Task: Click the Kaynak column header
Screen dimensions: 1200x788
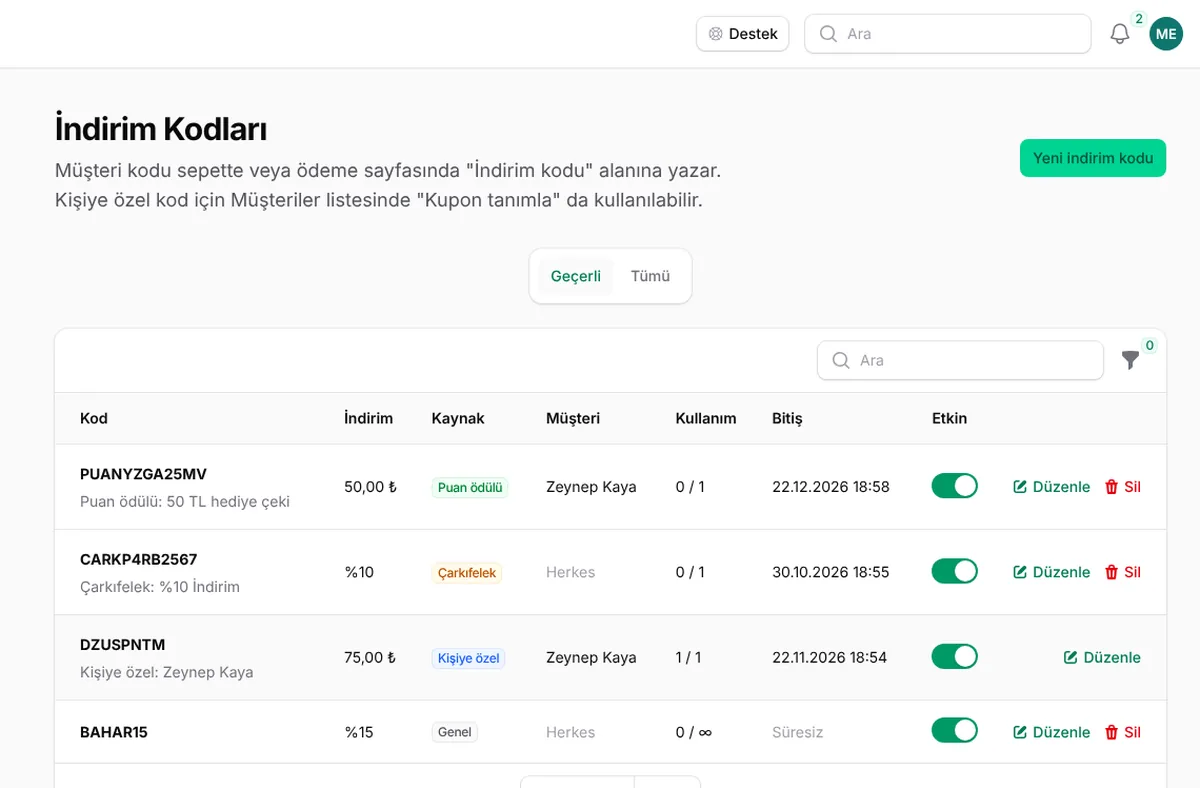Action: point(458,418)
